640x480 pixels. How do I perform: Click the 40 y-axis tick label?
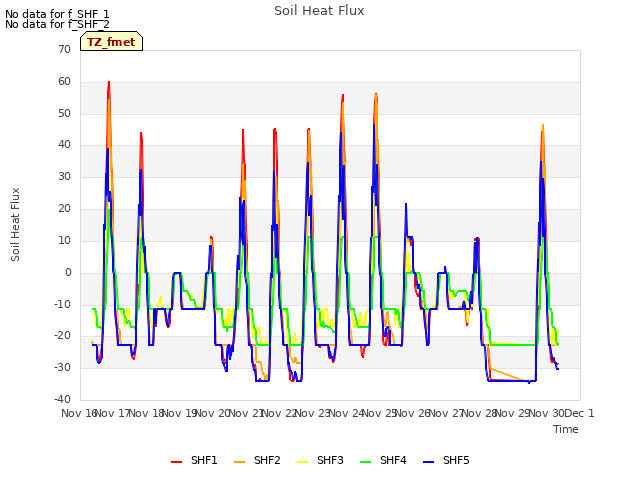coord(64,144)
